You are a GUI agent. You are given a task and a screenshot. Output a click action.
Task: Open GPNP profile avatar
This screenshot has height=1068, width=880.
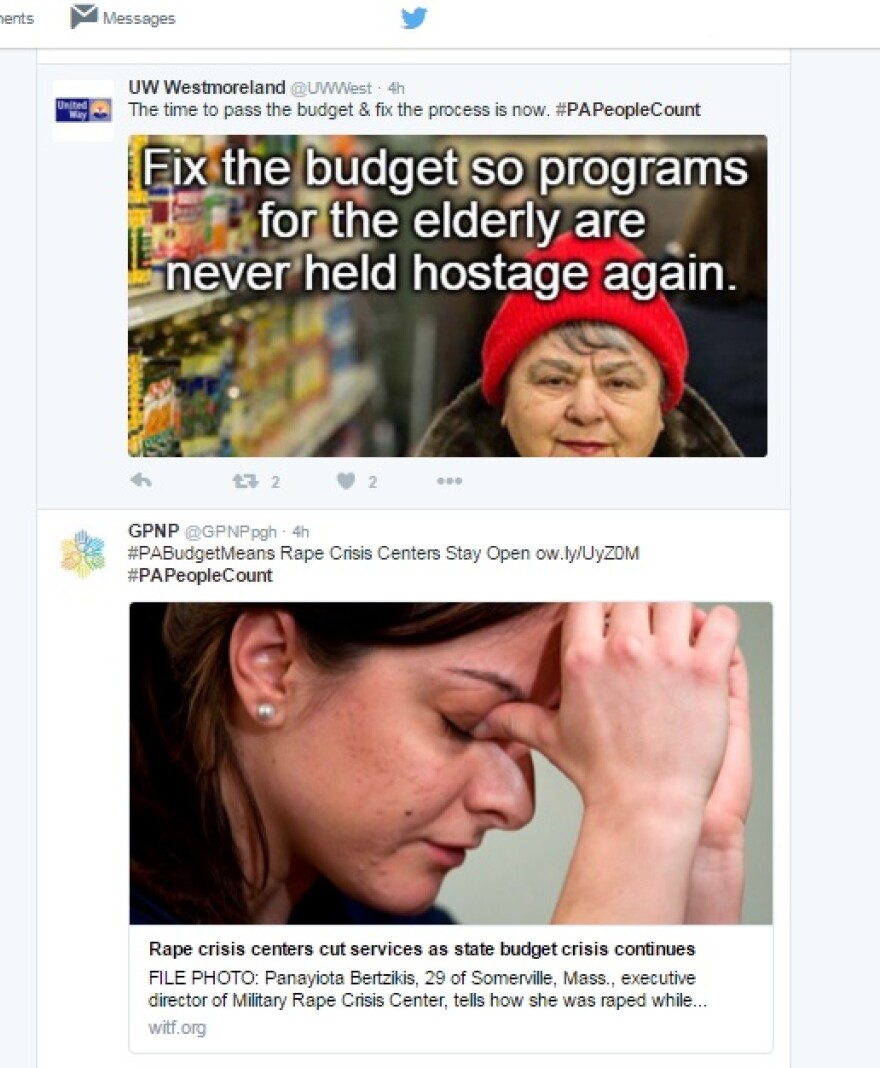[x=83, y=553]
